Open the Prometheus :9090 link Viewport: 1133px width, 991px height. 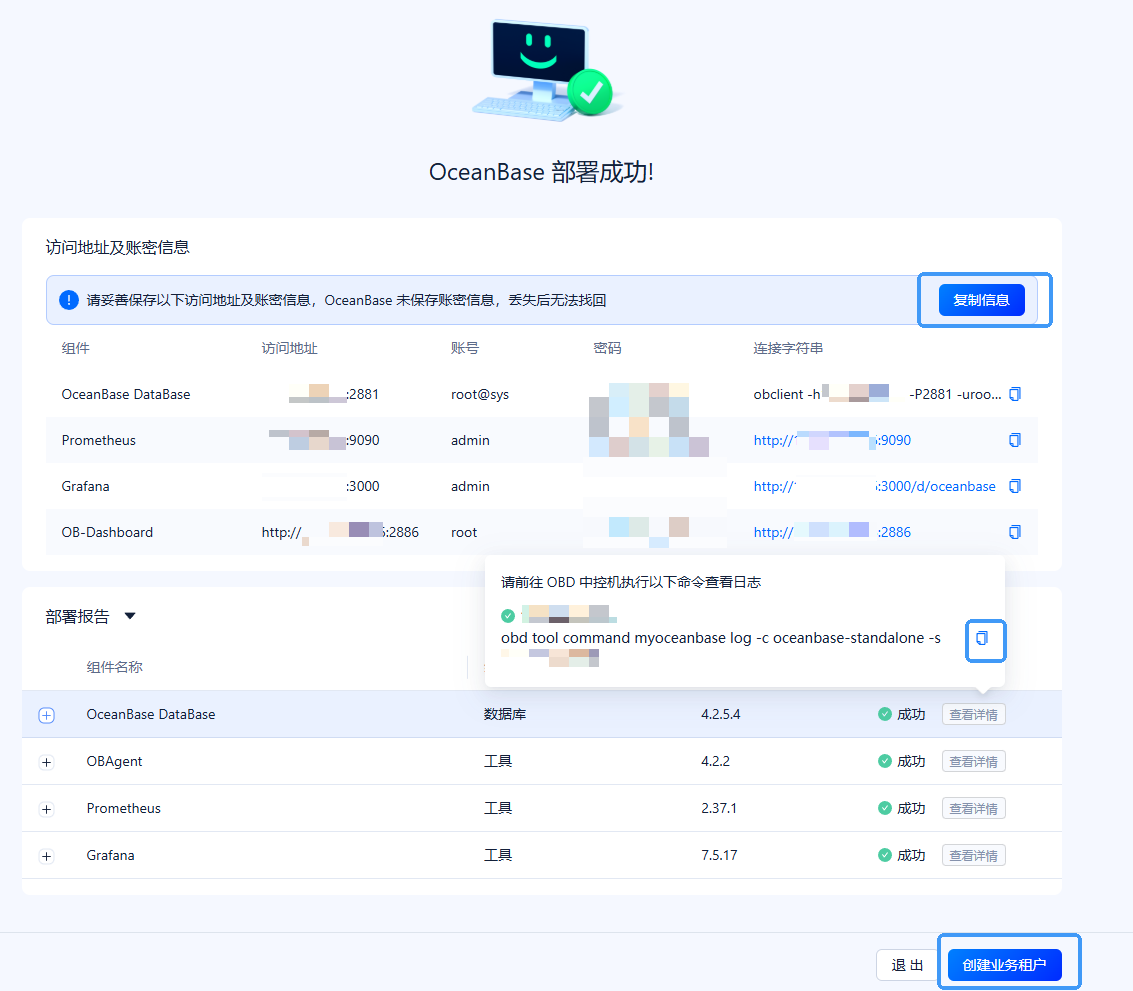(832, 440)
